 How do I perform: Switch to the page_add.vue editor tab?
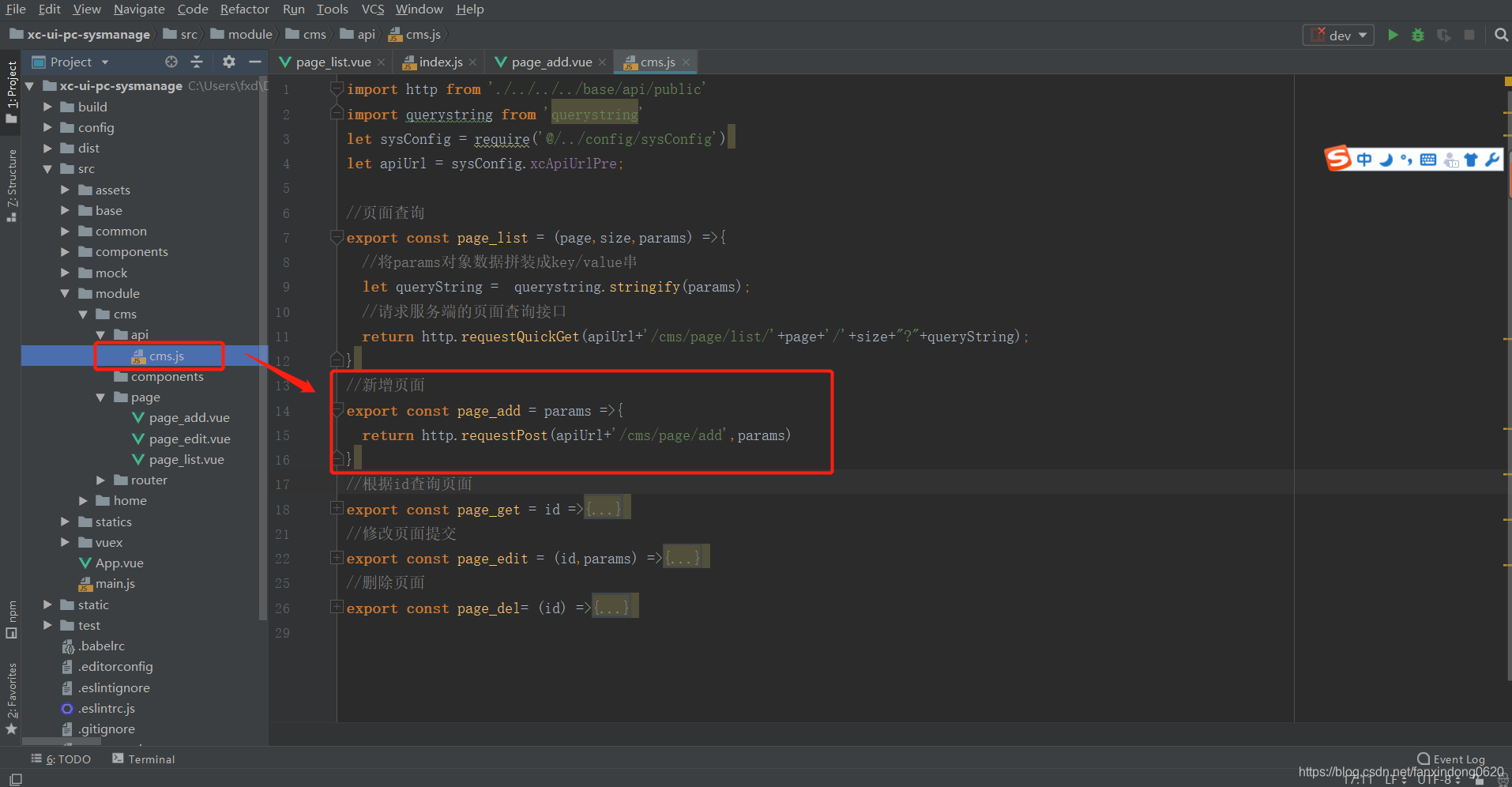pyautogui.click(x=551, y=62)
